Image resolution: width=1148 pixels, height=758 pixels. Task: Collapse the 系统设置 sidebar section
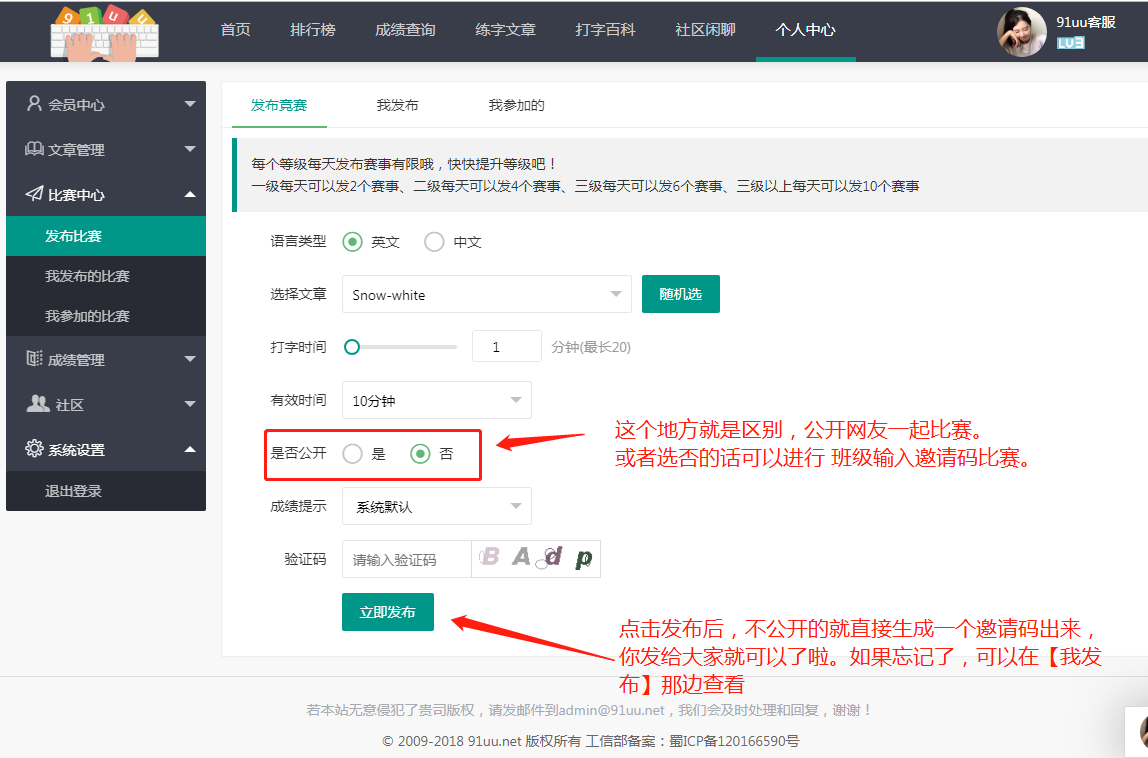pyautogui.click(x=190, y=450)
